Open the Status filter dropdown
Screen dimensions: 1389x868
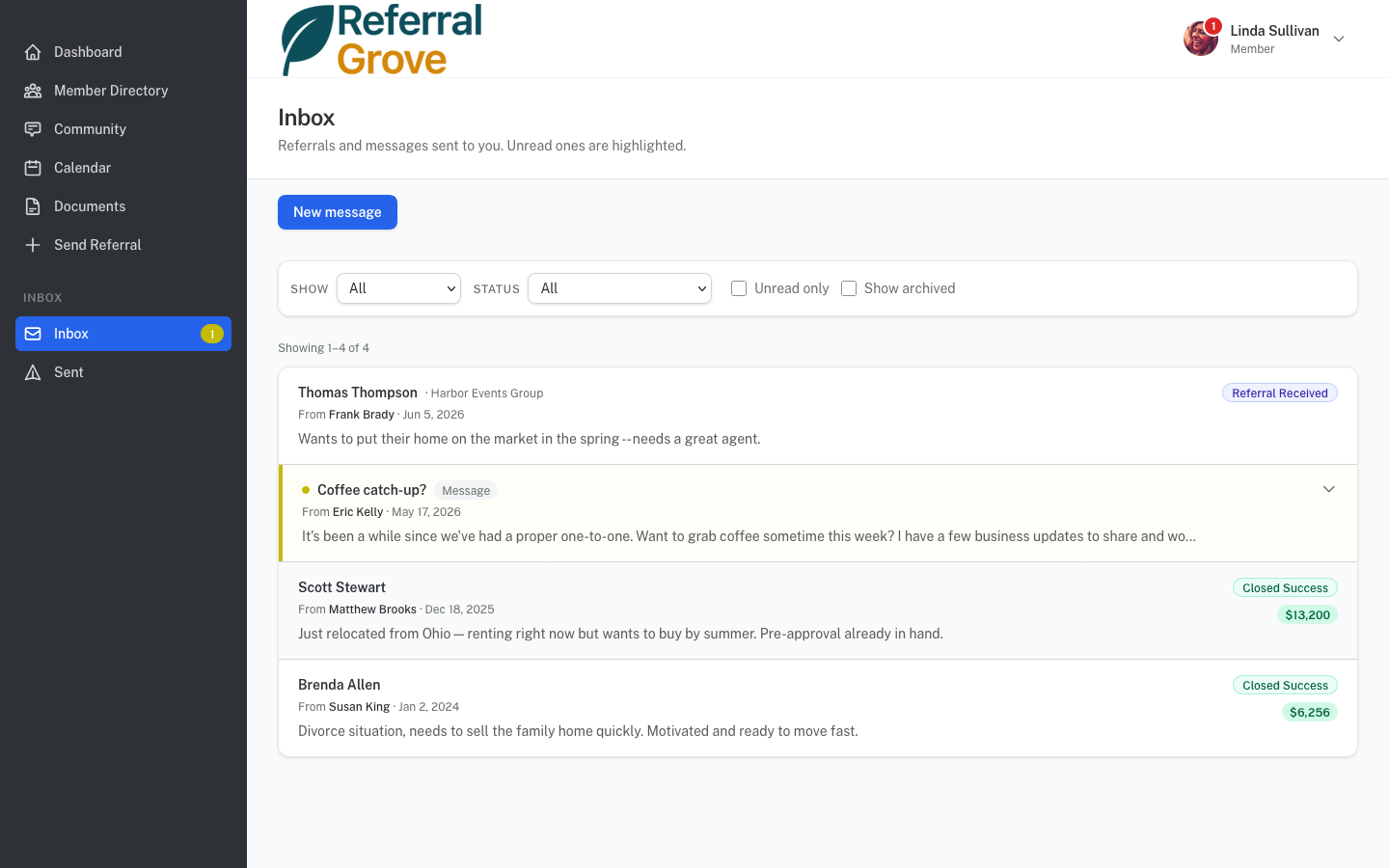point(619,288)
